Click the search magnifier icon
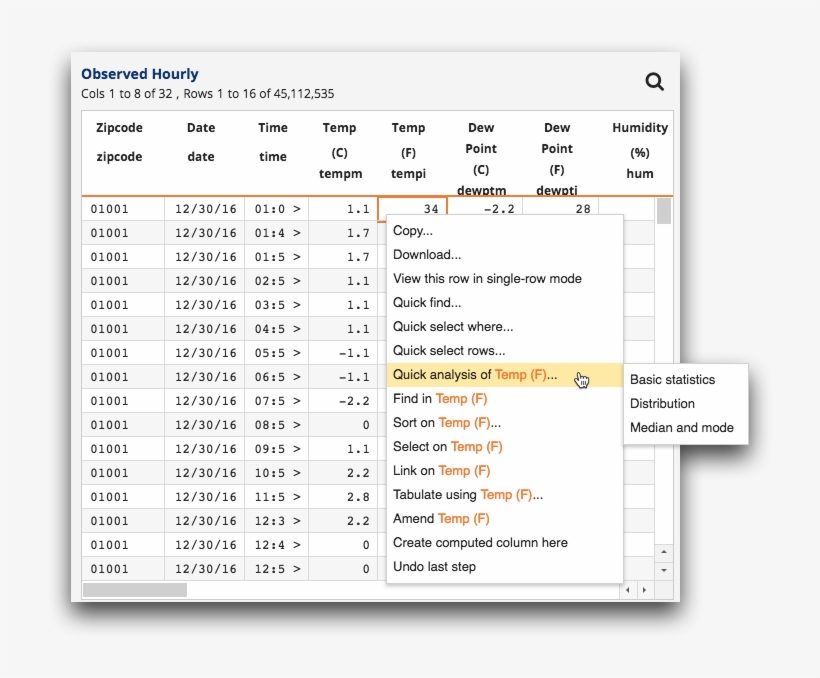The width and height of the screenshot is (820, 678). [x=654, y=82]
